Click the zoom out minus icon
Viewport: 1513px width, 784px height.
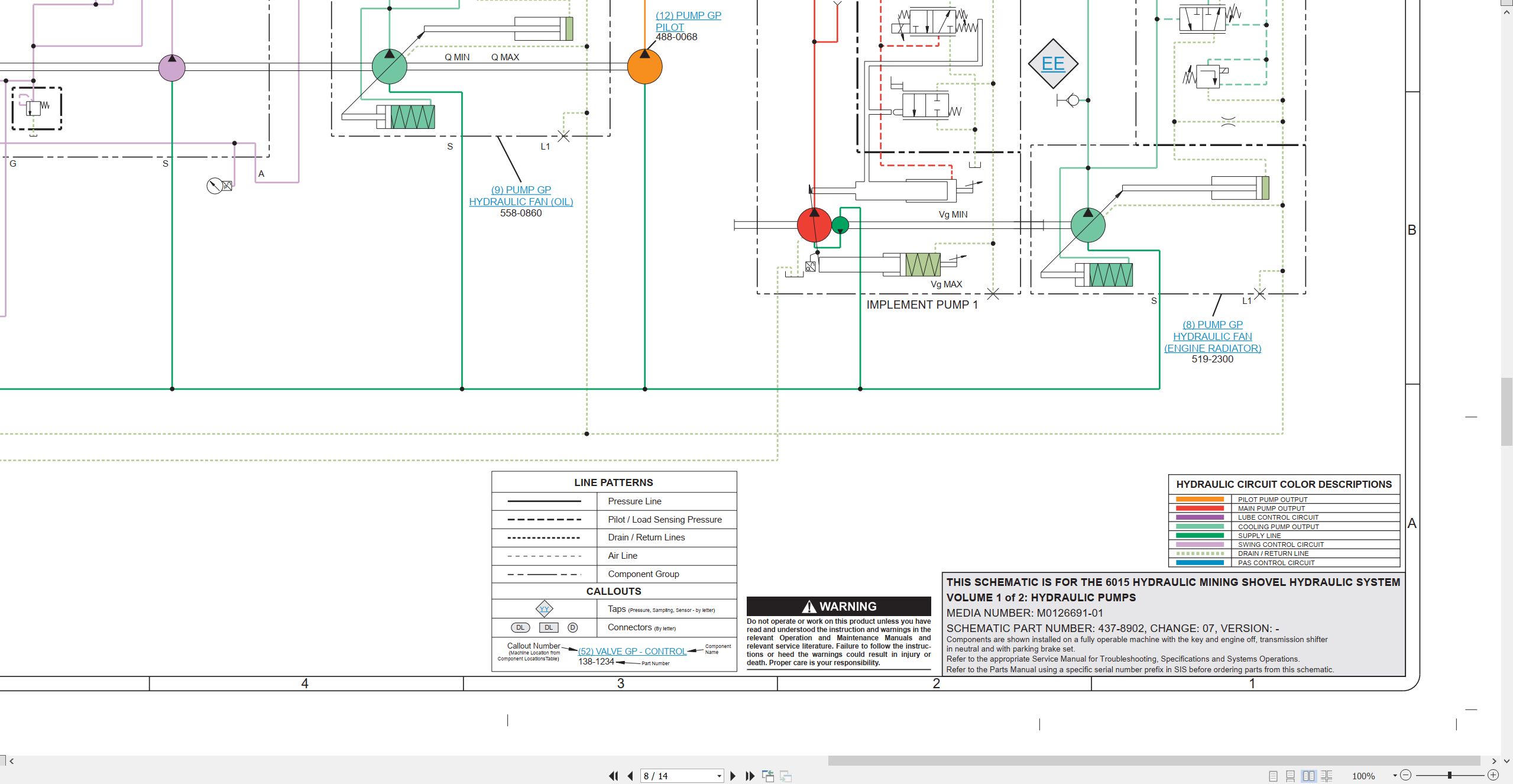click(x=1406, y=775)
